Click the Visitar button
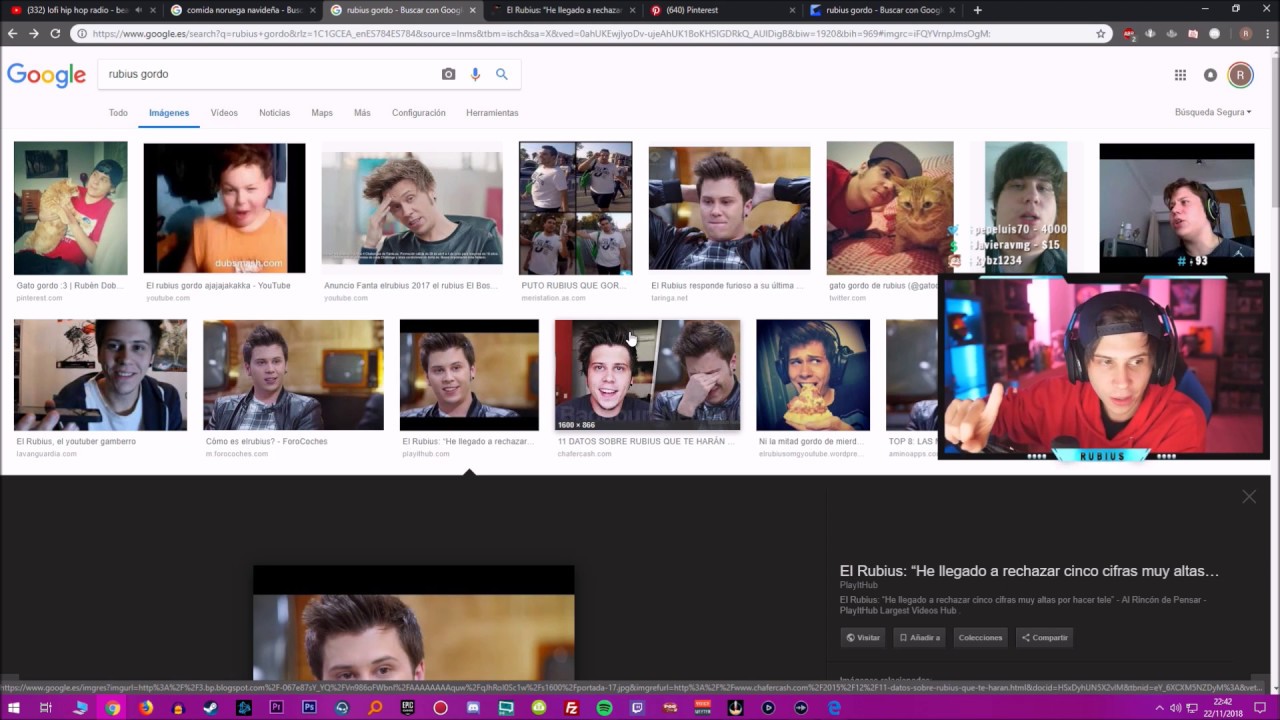The width and height of the screenshot is (1280, 720). pyautogui.click(x=863, y=637)
